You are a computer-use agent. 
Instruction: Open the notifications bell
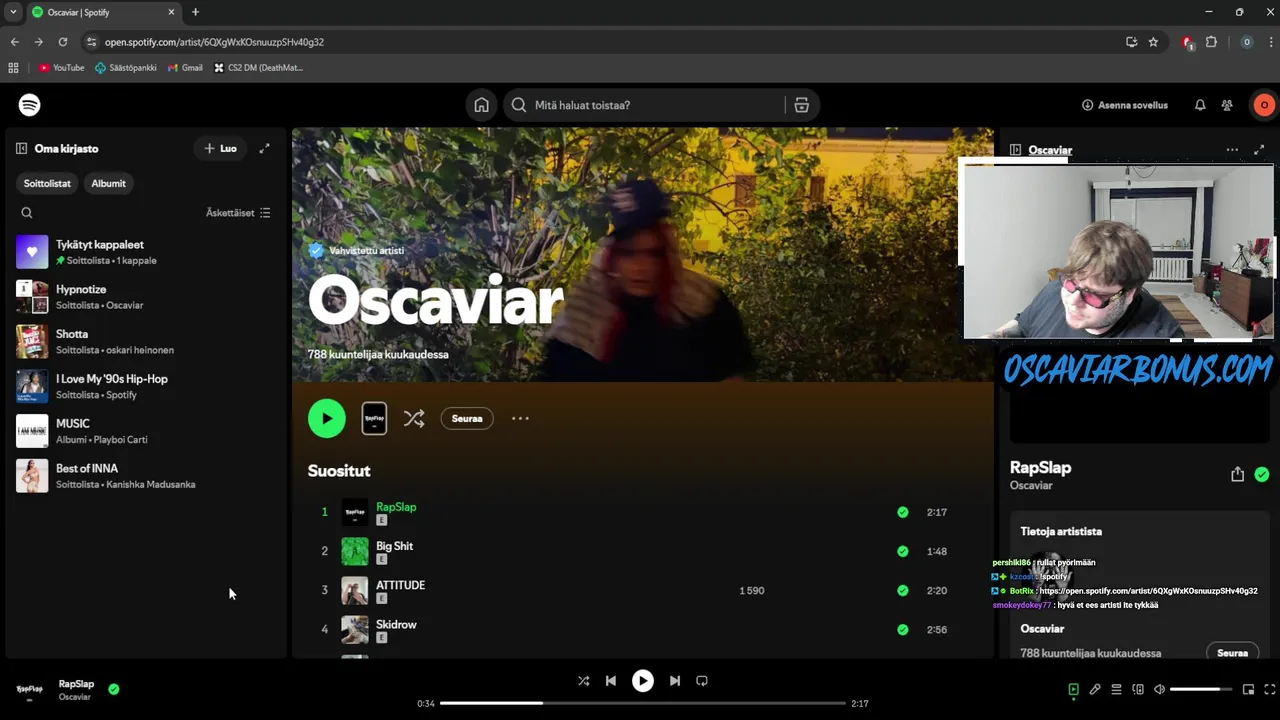click(1200, 105)
